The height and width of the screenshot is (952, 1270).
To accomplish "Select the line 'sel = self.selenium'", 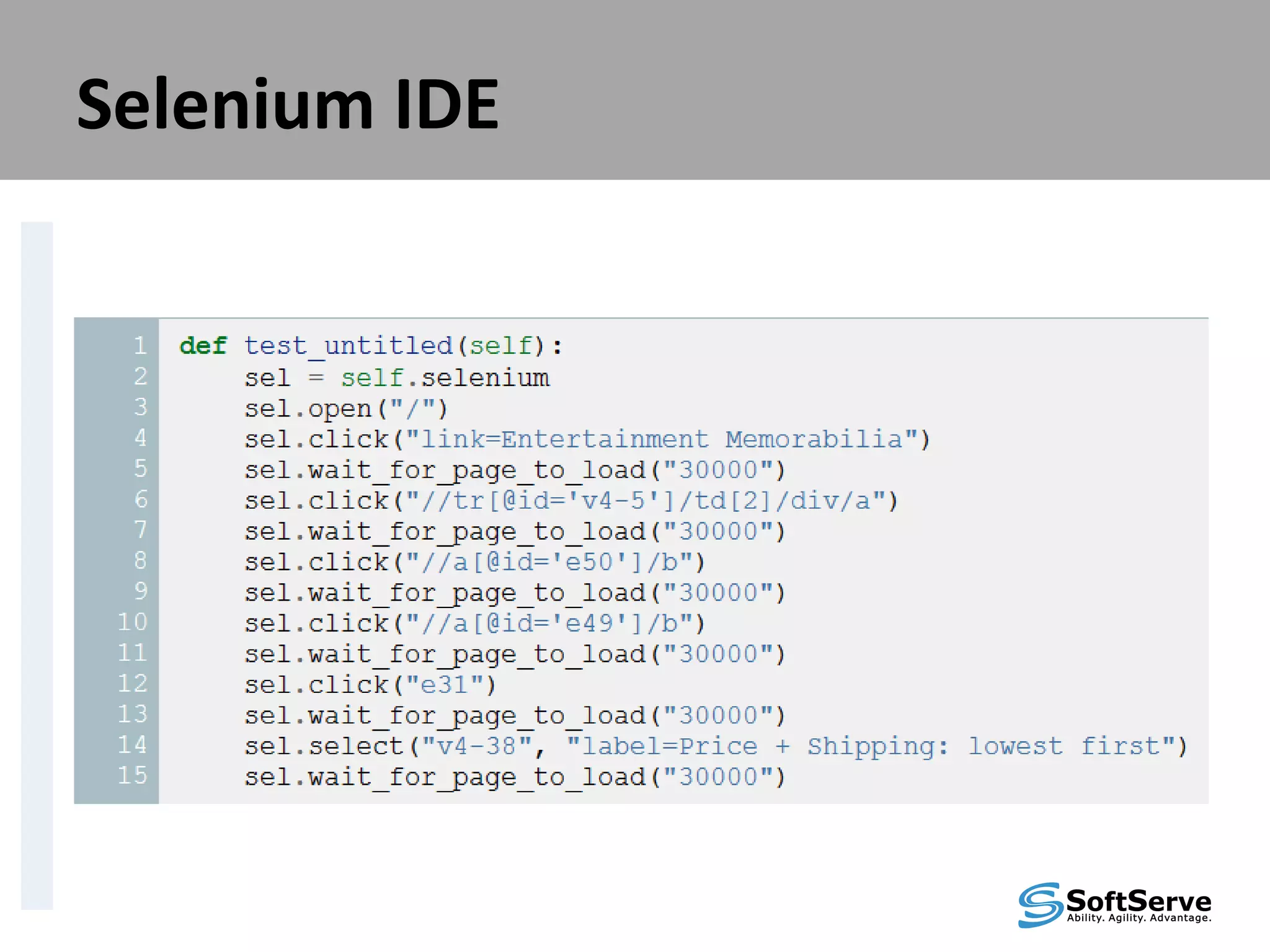I will click(397, 377).
